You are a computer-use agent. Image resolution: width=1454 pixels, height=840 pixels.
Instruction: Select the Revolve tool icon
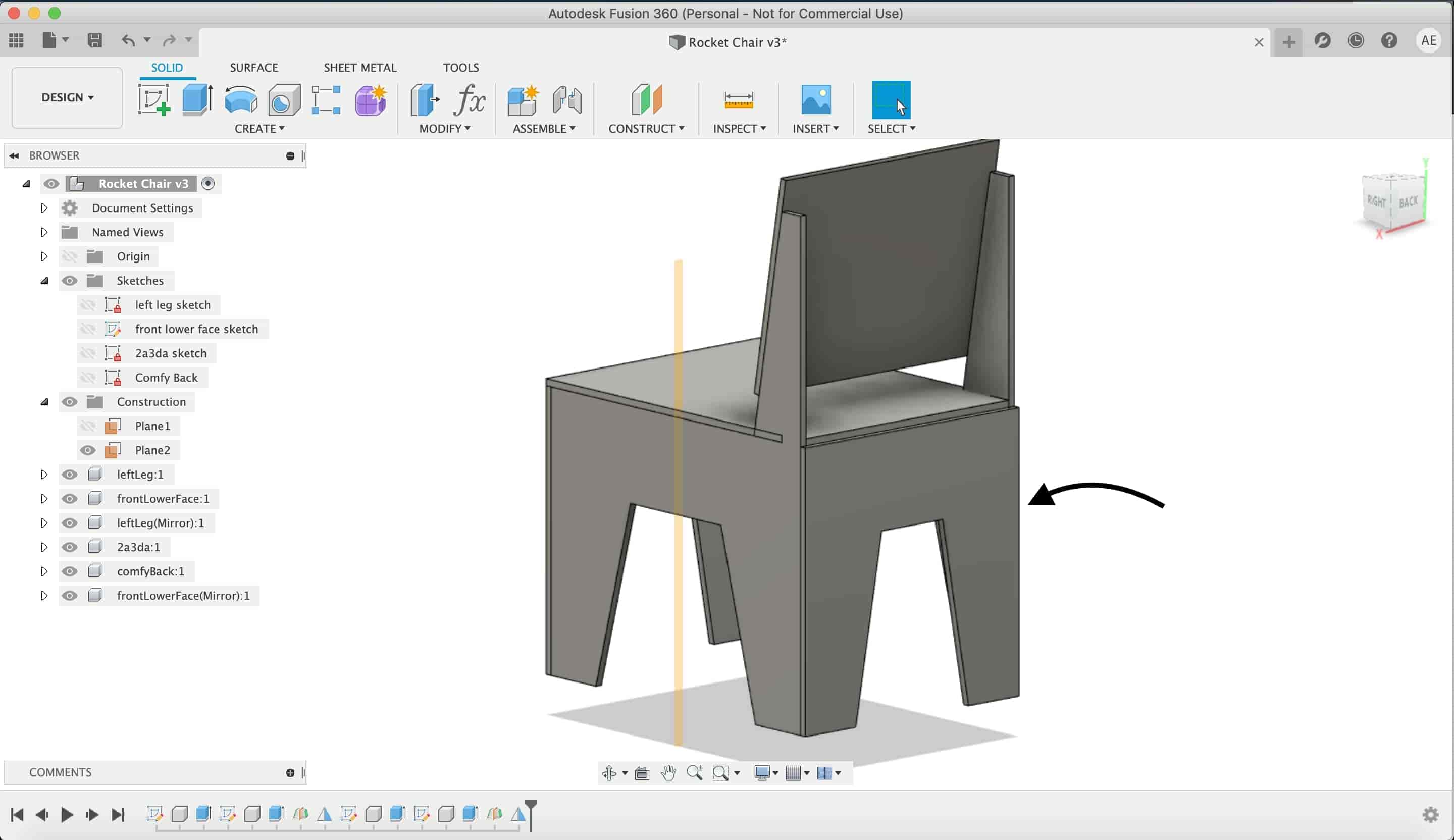click(x=241, y=100)
